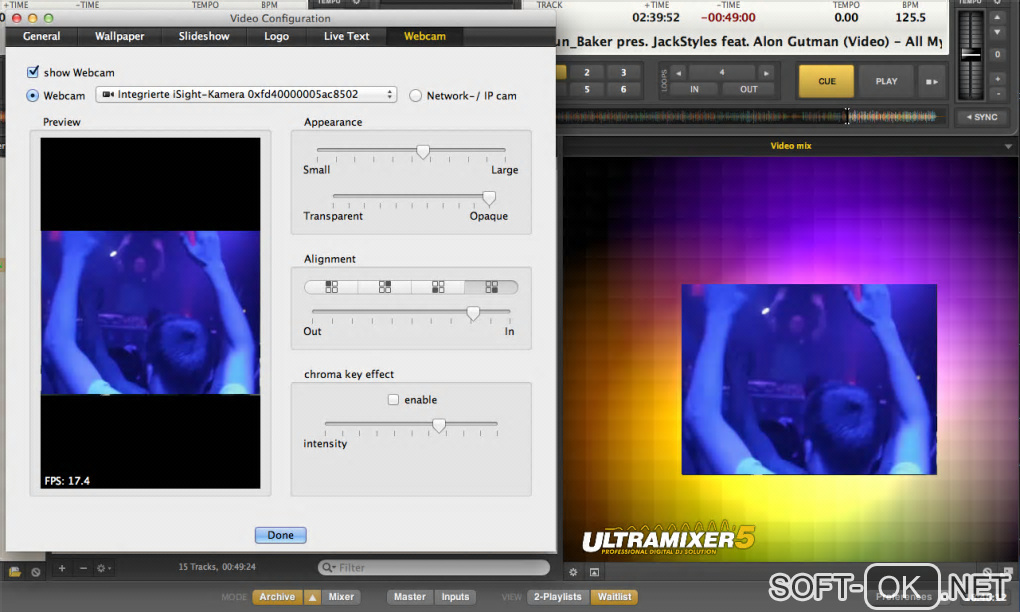Click the SYNC button

982,117
